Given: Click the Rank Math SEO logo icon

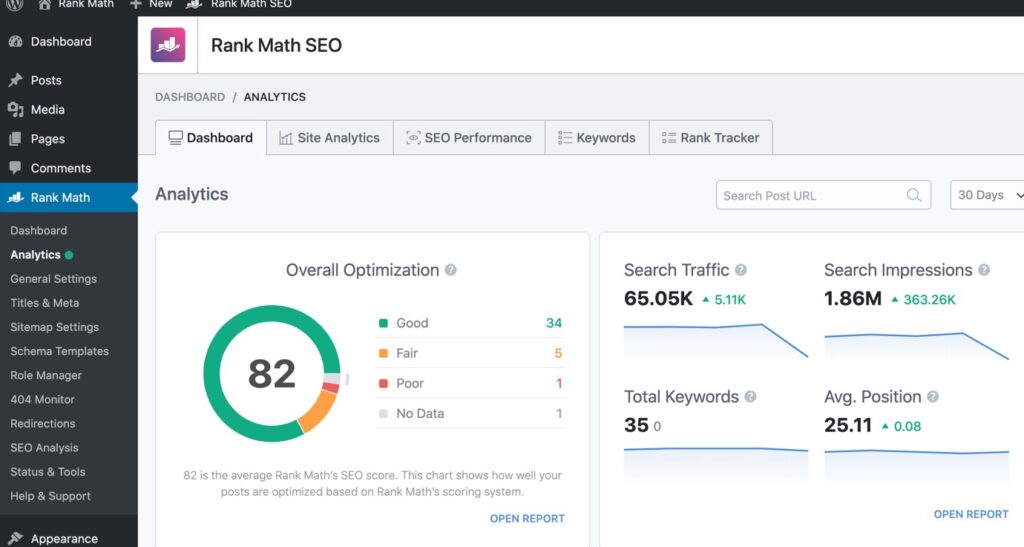Looking at the screenshot, I should pyautogui.click(x=168, y=45).
